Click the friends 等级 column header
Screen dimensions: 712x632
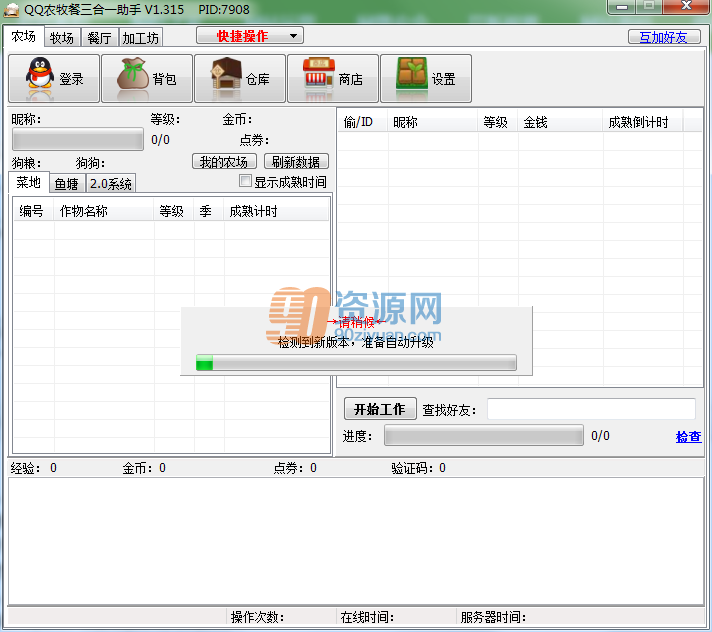coord(498,122)
